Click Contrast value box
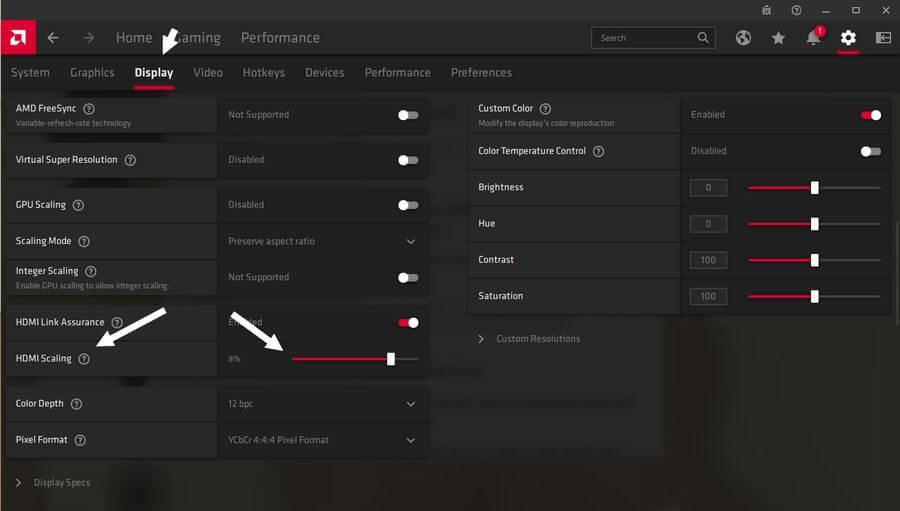The width and height of the screenshot is (900, 511). tap(708, 260)
